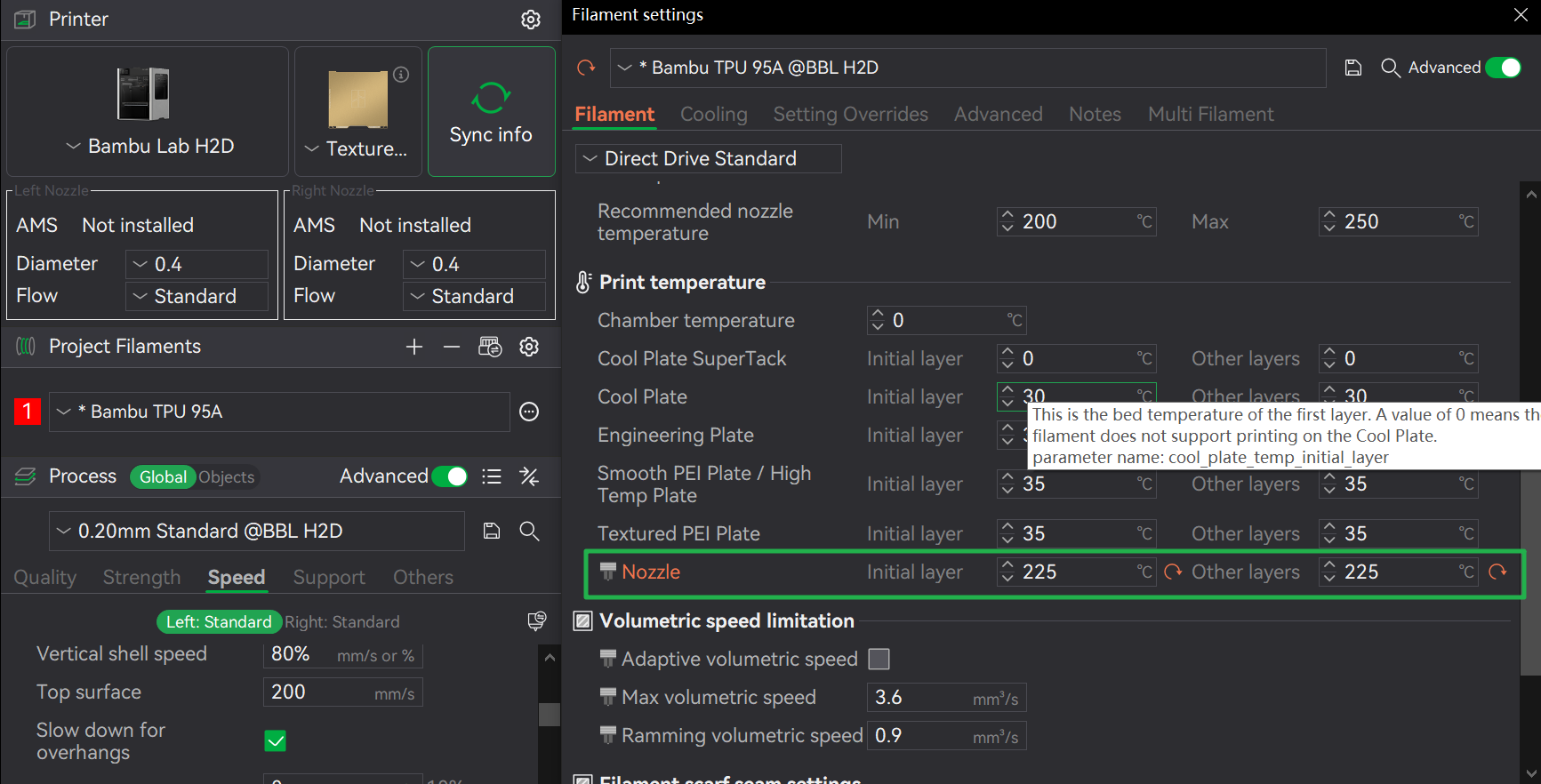The height and width of the screenshot is (784, 1541).
Task: Click Ramming volumetric speed field
Action: click(947, 736)
